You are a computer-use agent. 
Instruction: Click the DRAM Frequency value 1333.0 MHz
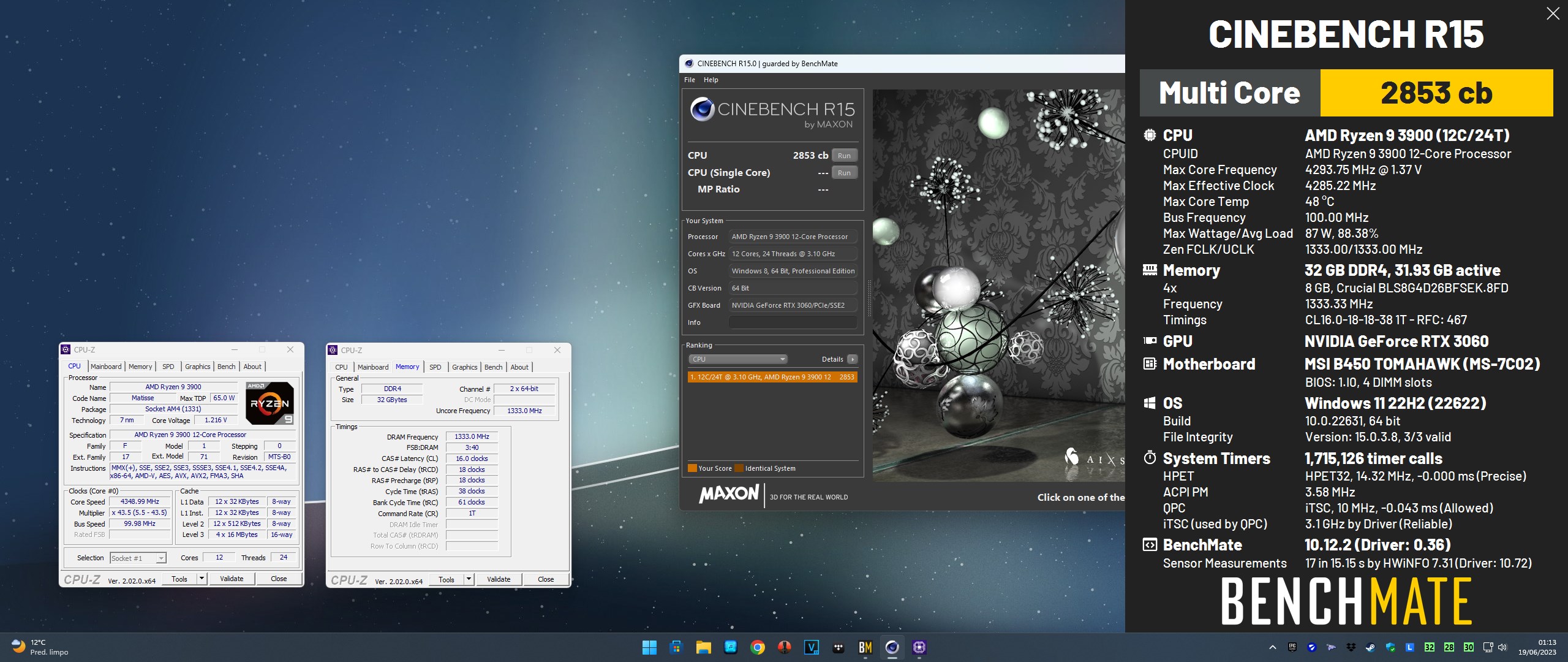coord(472,436)
